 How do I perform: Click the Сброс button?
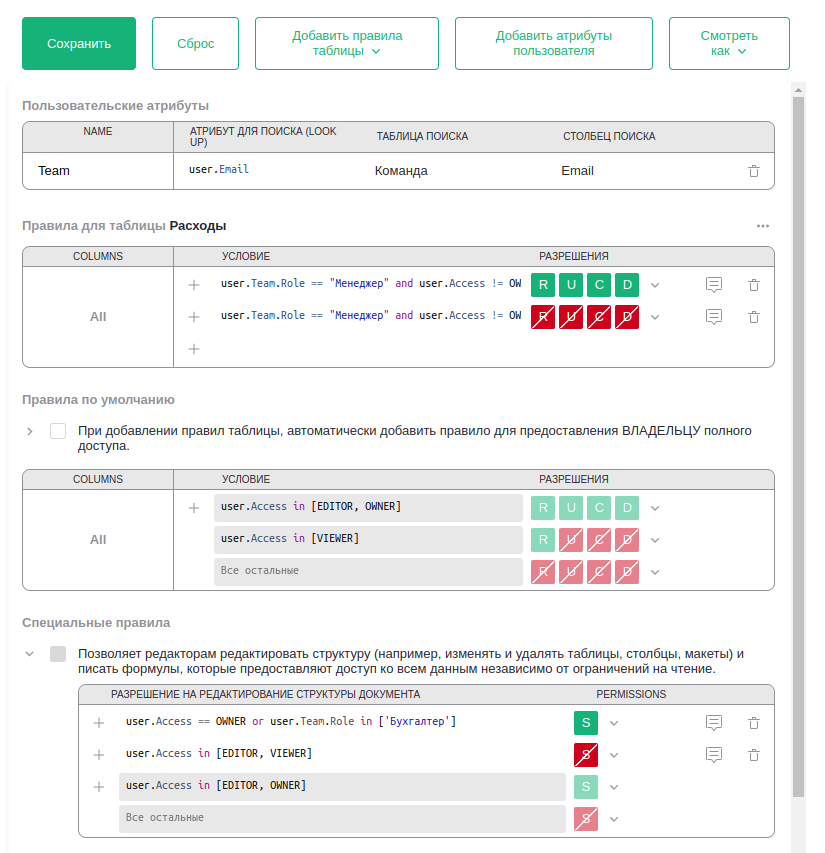(x=195, y=44)
